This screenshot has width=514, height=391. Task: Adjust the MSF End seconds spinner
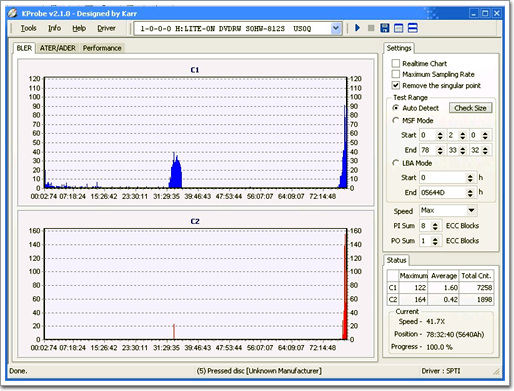pyautogui.click(x=463, y=150)
